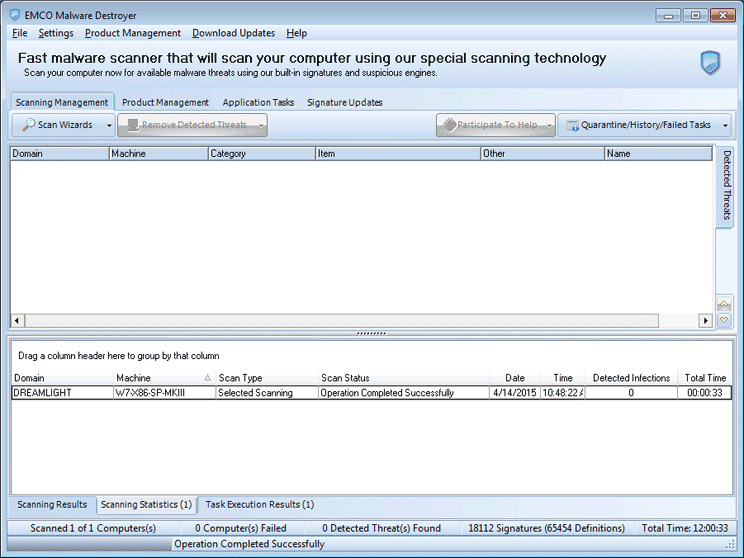
Task: Click the right arrow of horizontal scrollbar
Action: [x=706, y=320]
